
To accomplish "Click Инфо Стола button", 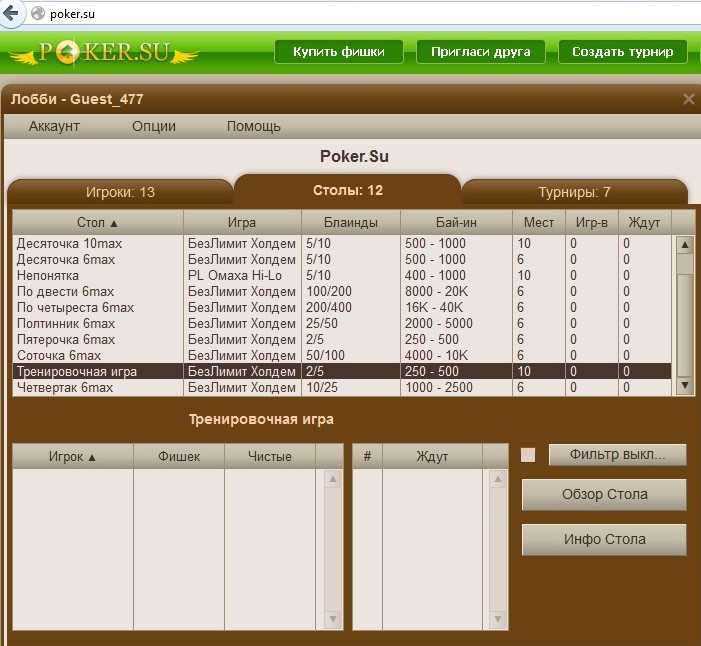I will point(604,539).
